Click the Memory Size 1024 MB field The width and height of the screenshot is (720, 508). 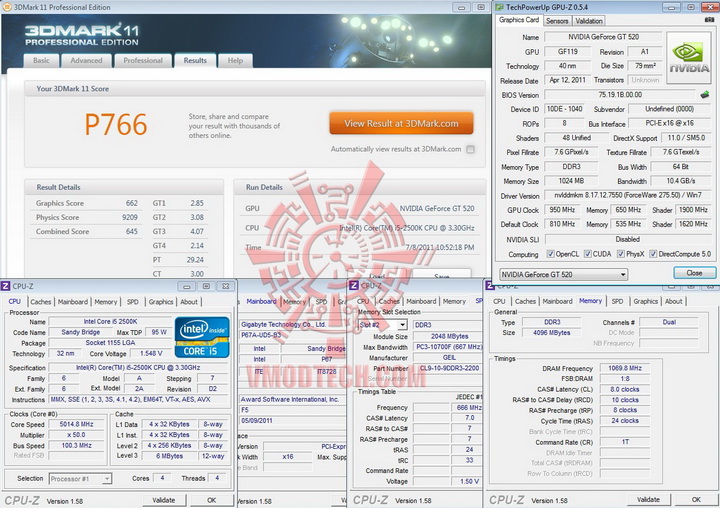571,181
